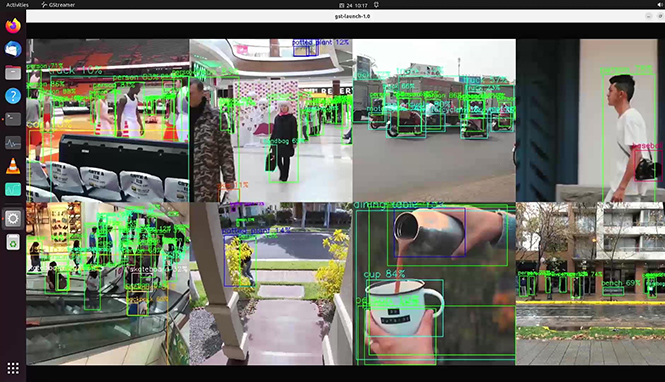The height and width of the screenshot is (382, 665).
Task: Click the coffee cup pouring video tile
Action: [434, 284]
